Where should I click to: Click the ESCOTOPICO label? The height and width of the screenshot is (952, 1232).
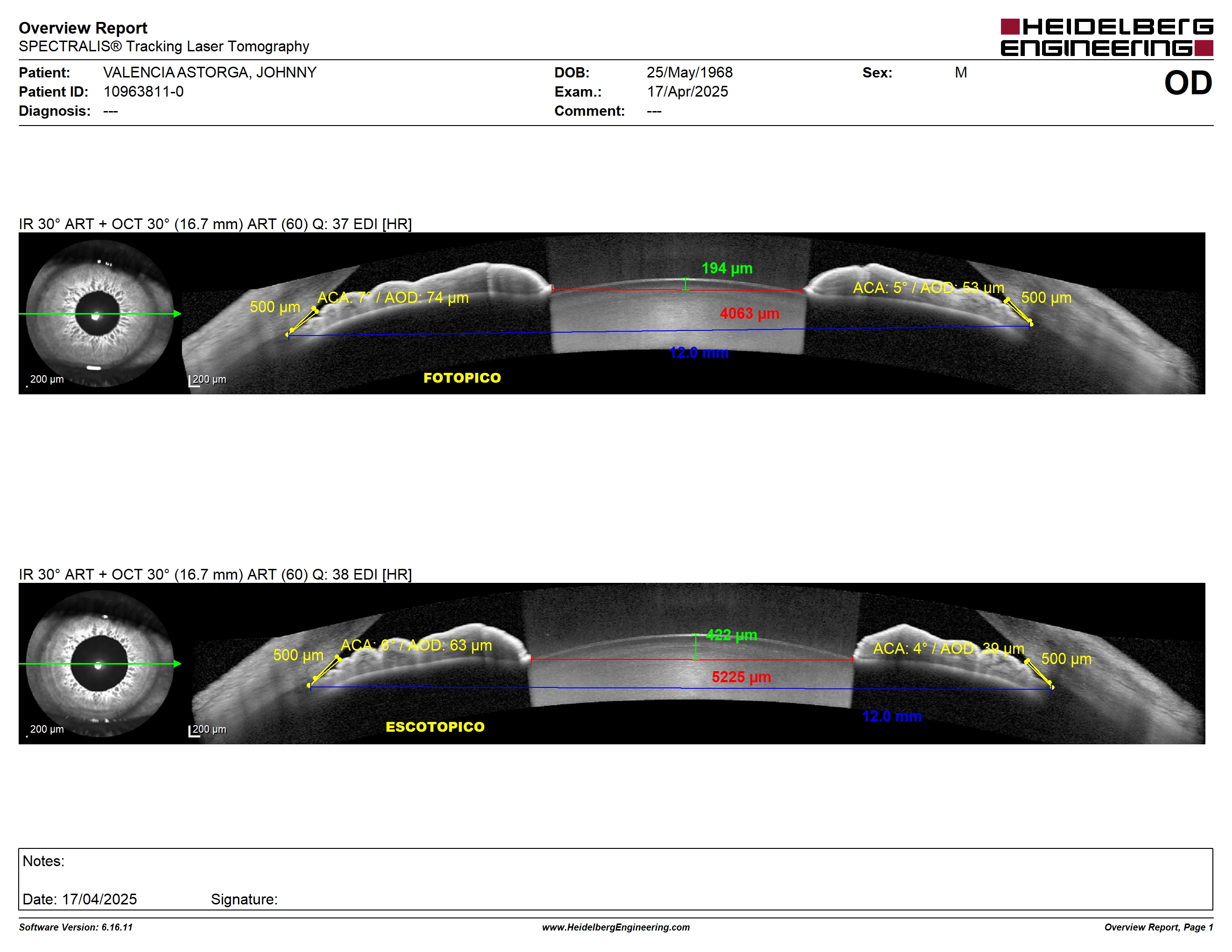tap(435, 727)
